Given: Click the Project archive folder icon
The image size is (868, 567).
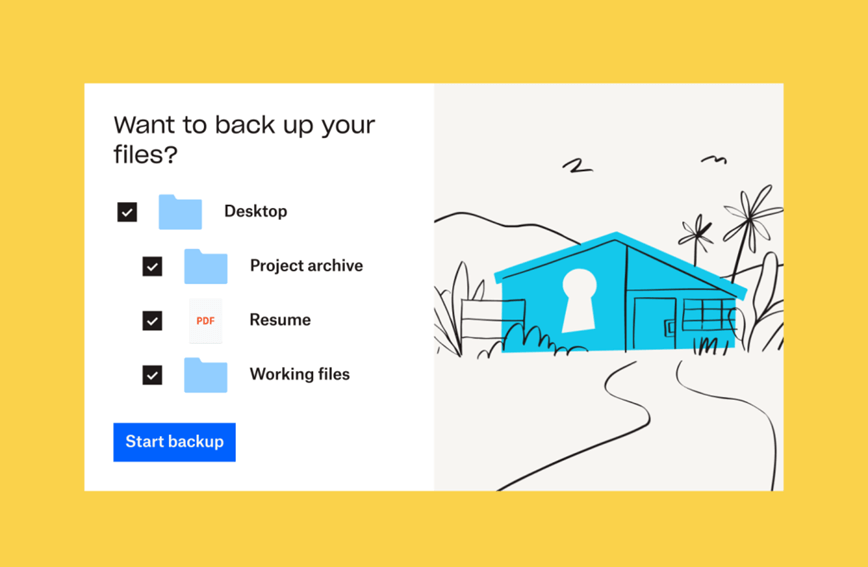Looking at the screenshot, I should pyautogui.click(x=206, y=267).
